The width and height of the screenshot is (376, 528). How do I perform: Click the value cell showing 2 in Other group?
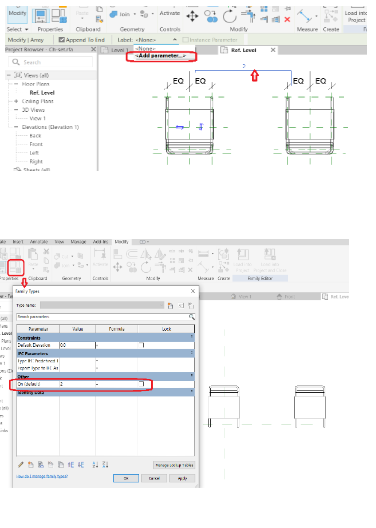coord(77,384)
